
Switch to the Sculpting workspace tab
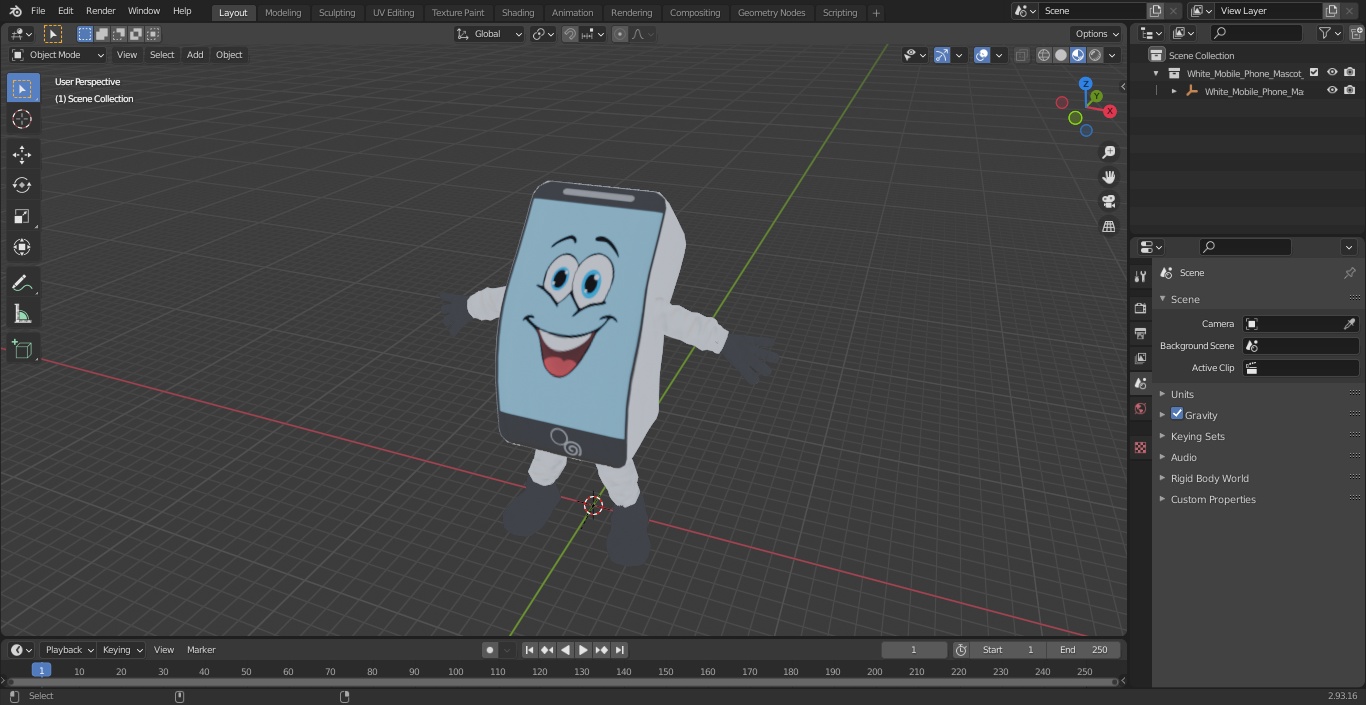[x=337, y=13]
